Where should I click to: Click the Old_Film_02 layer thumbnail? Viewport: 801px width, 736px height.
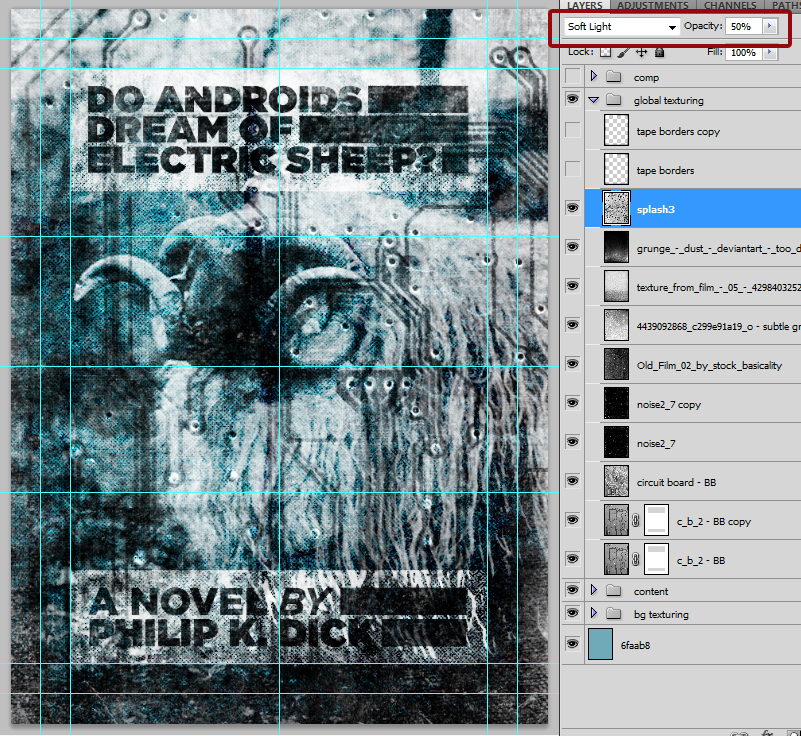[617, 364]
